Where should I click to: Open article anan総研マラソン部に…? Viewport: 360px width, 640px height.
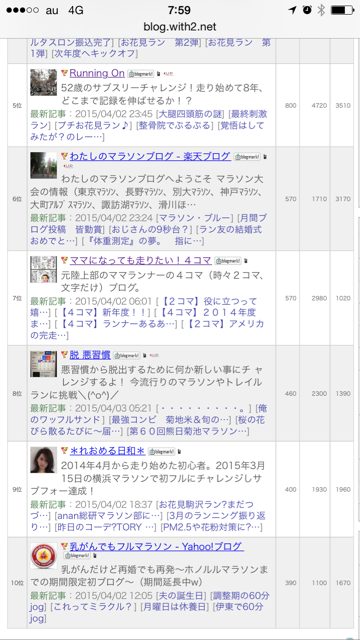click(x=108, y=516)
